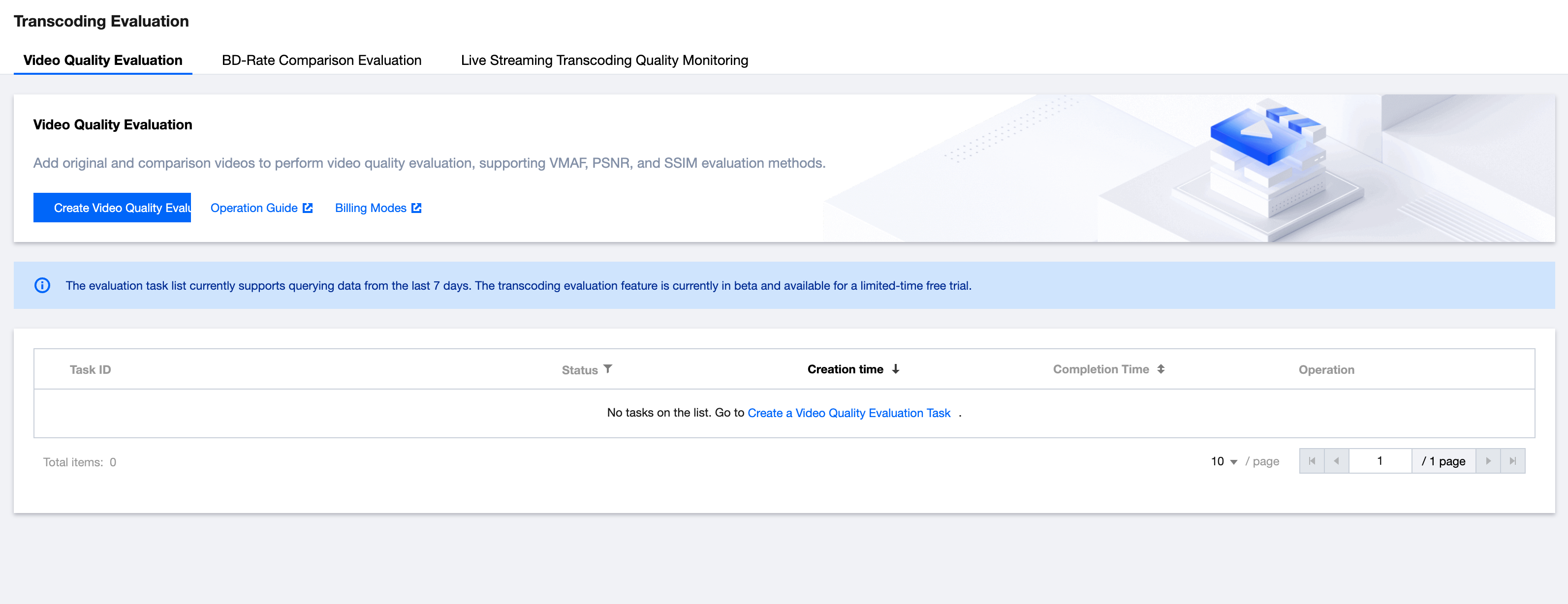Click the next page arrow

[1488, 461]
